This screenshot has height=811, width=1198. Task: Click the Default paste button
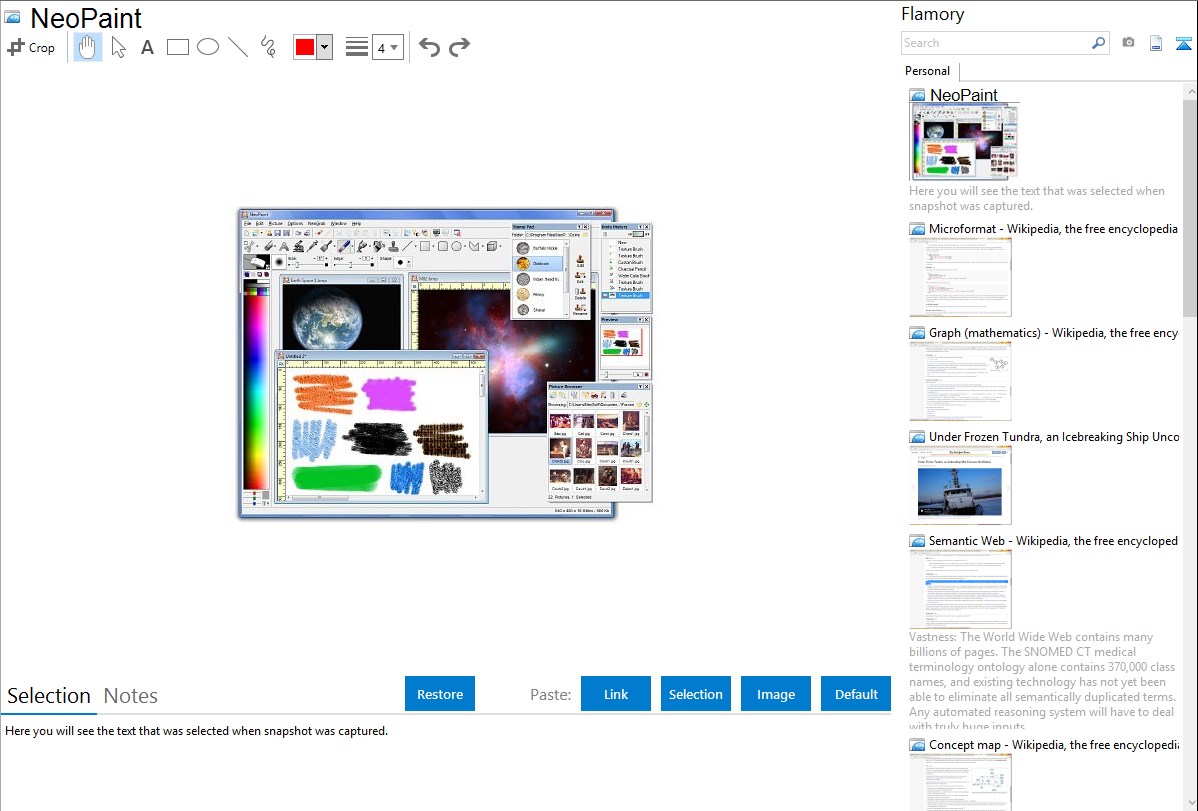[856, 694]
